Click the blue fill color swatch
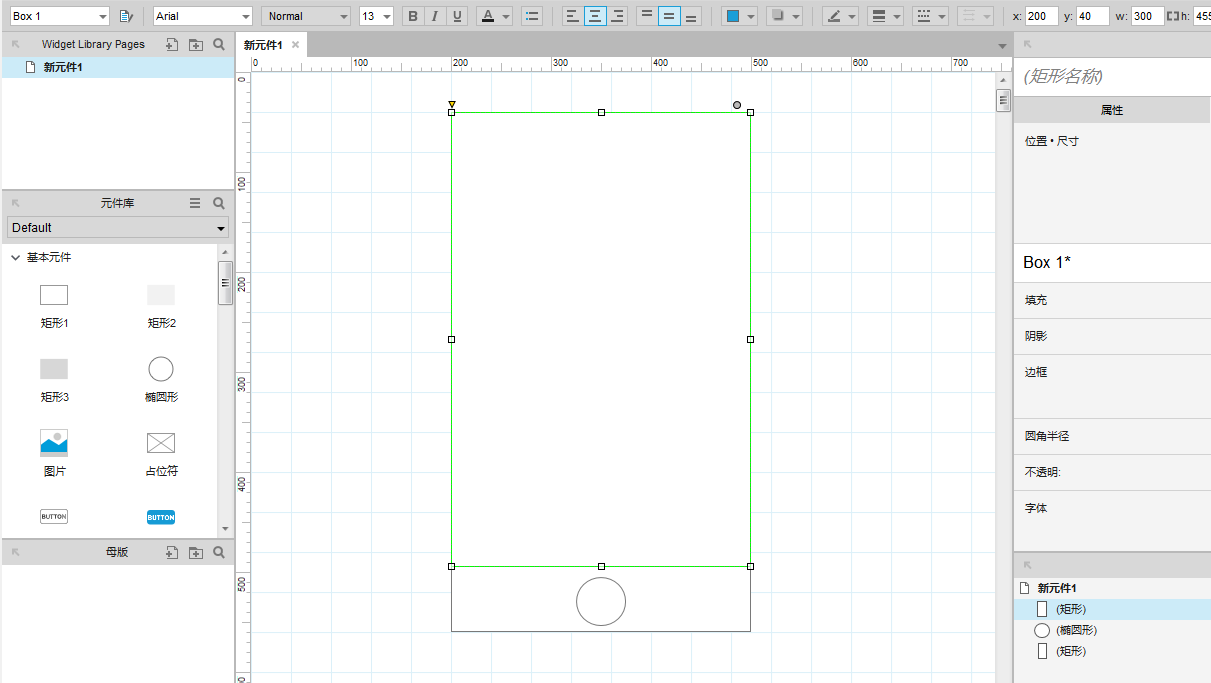Screen dimensions: 1211x683 pos(733,16)
